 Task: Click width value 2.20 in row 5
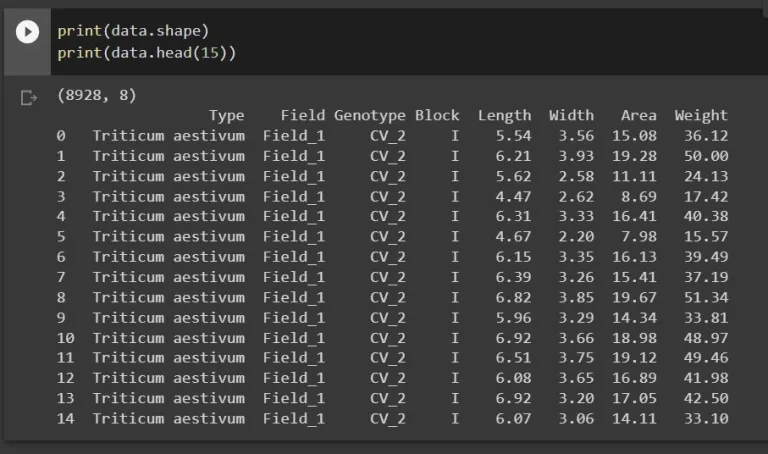point(576,237)
